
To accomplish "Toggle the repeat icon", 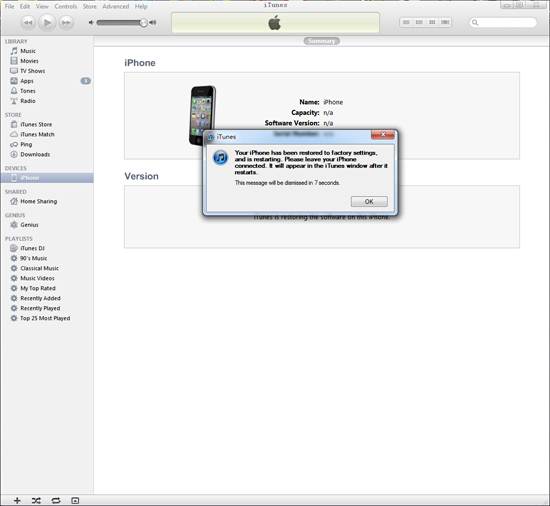I will pyautogui.click(x=56, y=500).
